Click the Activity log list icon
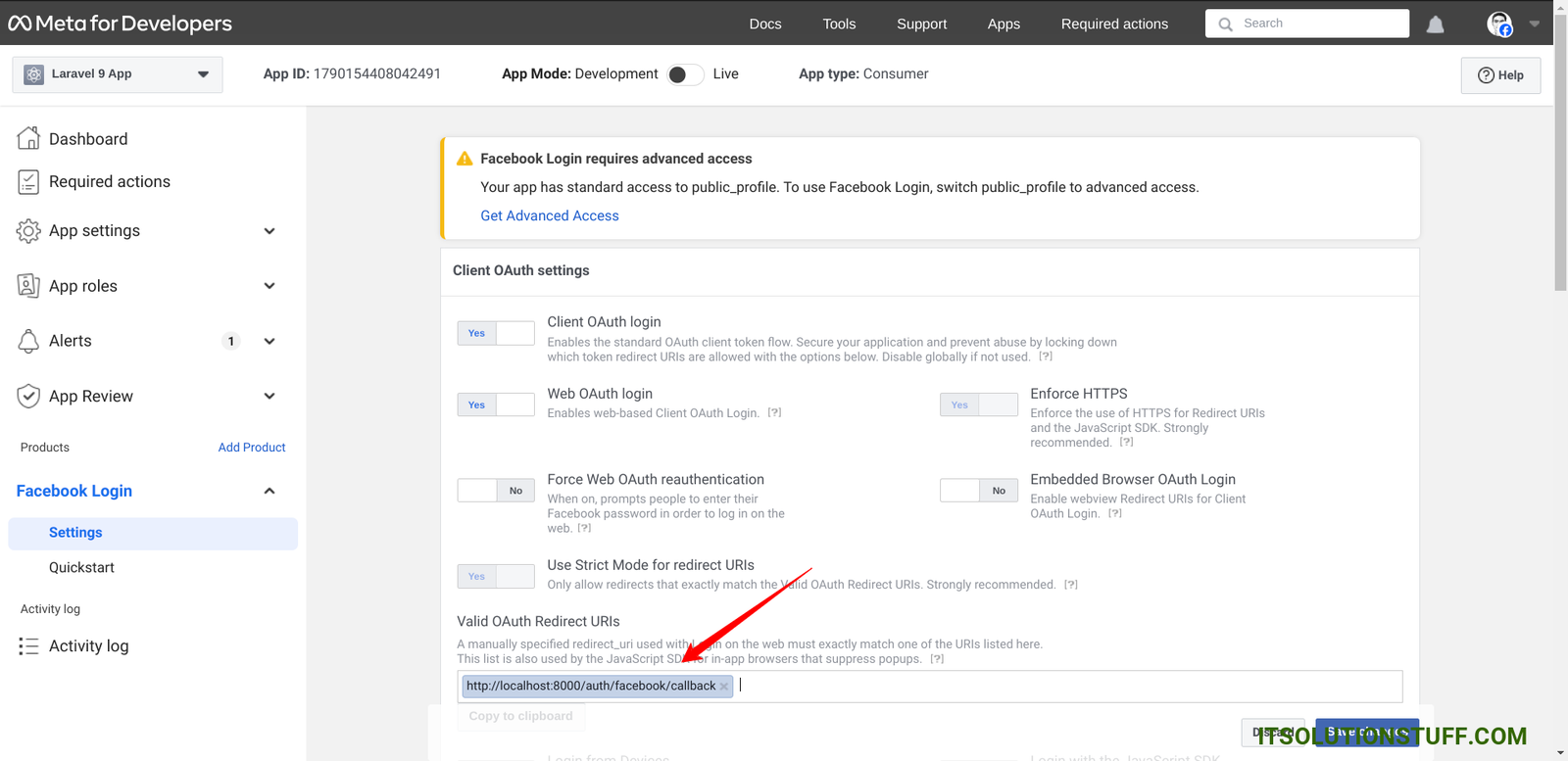Screen dimensions: 1568x761 pyautogui.click(x=28, y=646)
